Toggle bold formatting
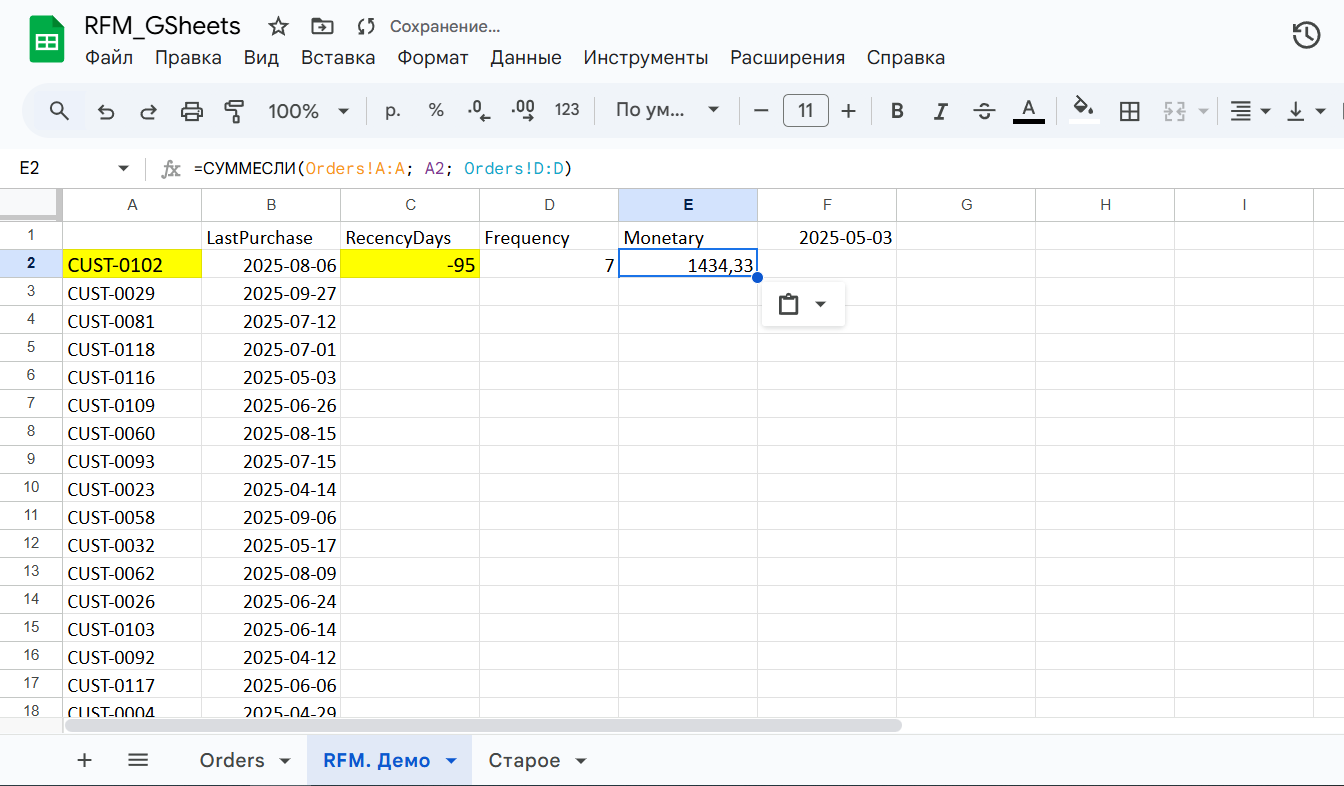This screenshot has height=786, width=1344. click(x=897, y=111)
